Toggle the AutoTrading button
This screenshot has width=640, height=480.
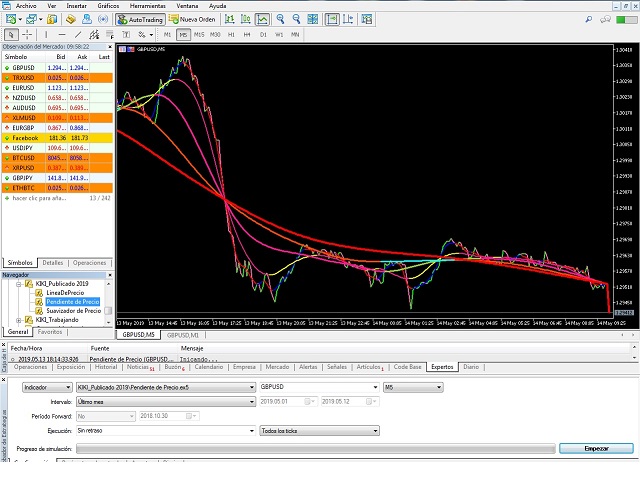[x=140, y=19]
